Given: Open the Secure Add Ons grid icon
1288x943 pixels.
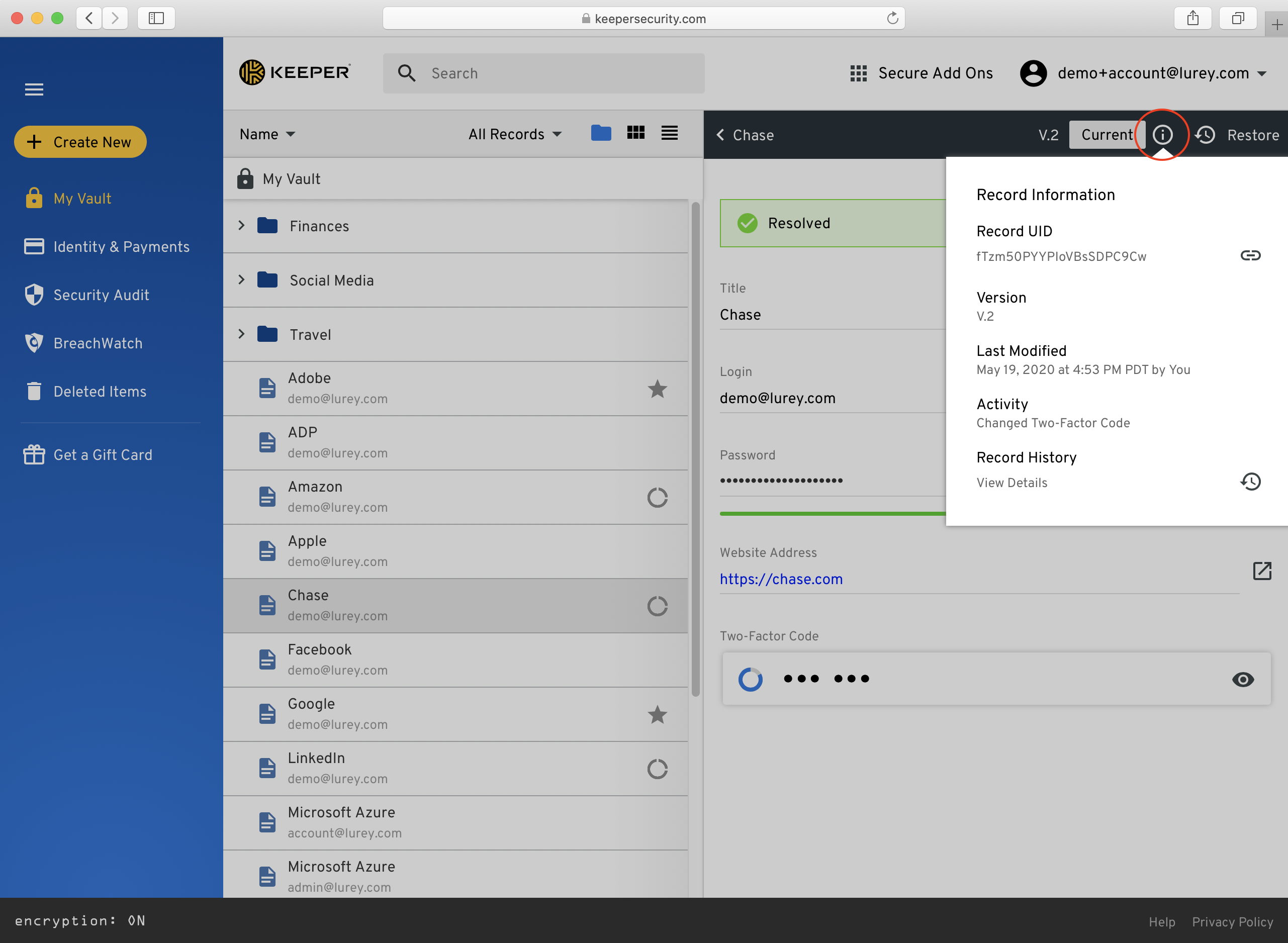Looking at the screenshot, I should [x=858, y=73].
